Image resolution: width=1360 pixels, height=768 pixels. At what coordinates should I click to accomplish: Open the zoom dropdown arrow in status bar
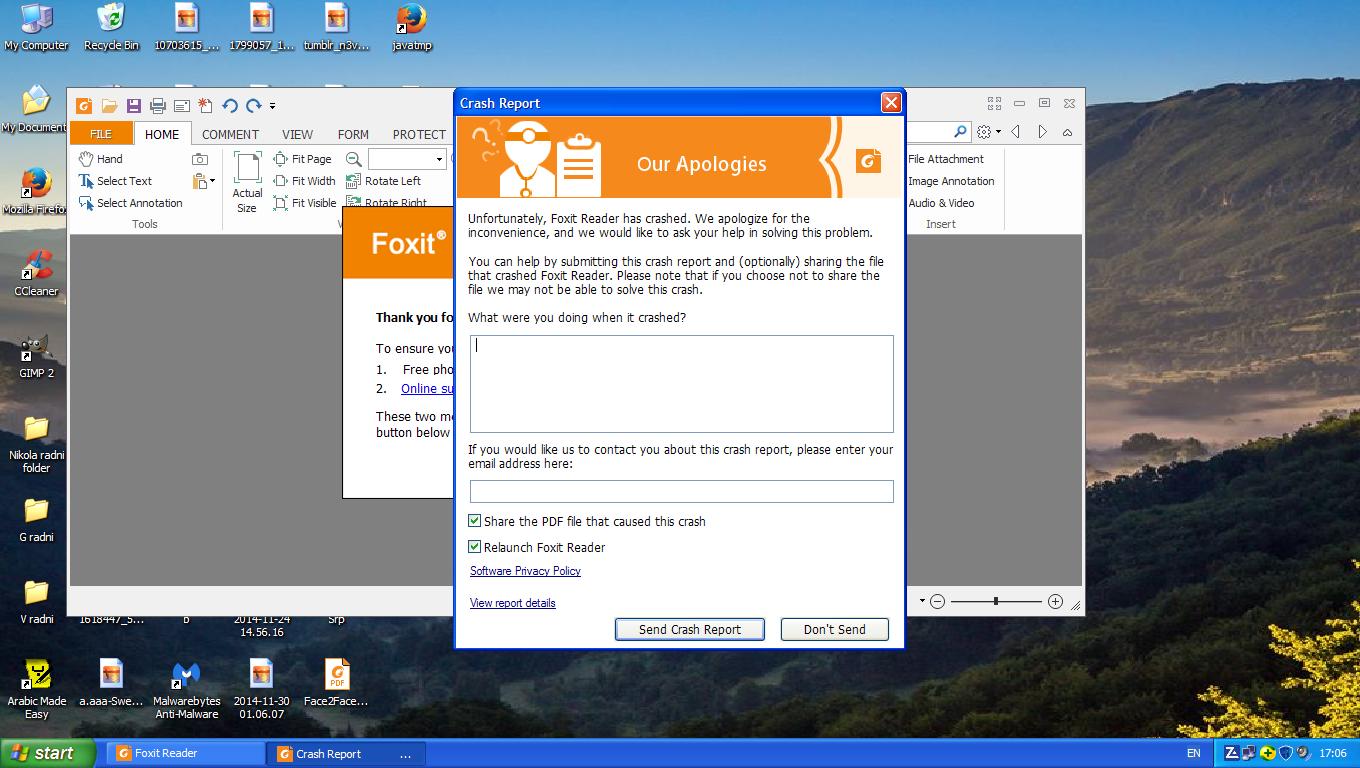click(922, 601)
